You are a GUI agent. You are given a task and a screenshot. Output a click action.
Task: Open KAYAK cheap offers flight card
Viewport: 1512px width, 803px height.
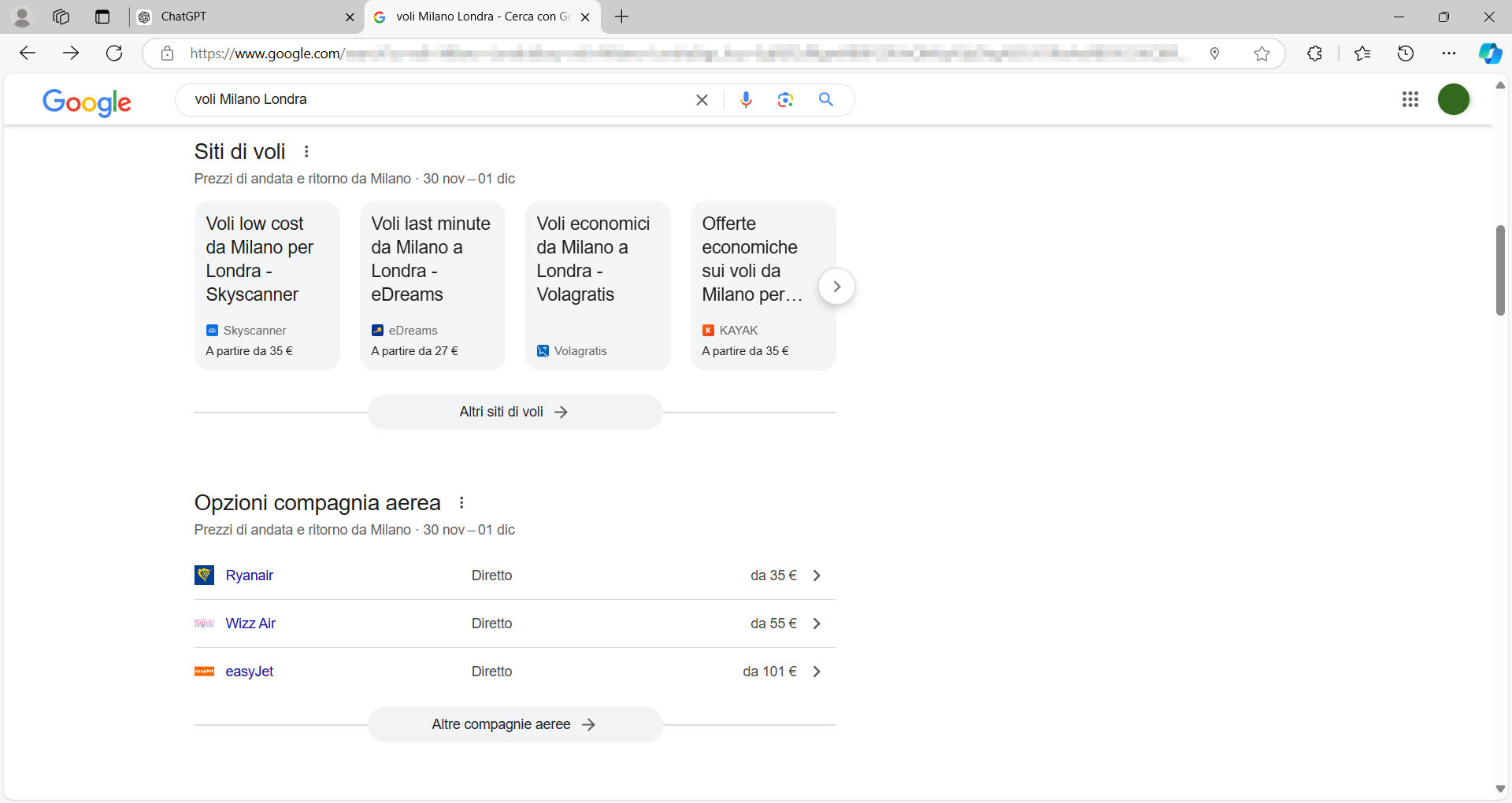click(763, 285)
